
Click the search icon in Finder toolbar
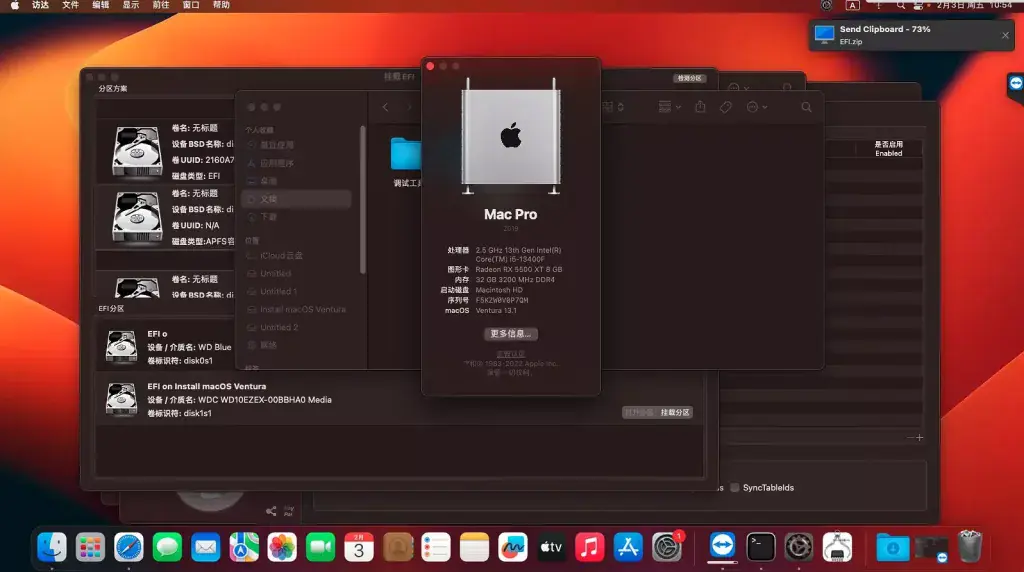pos(807,107)
